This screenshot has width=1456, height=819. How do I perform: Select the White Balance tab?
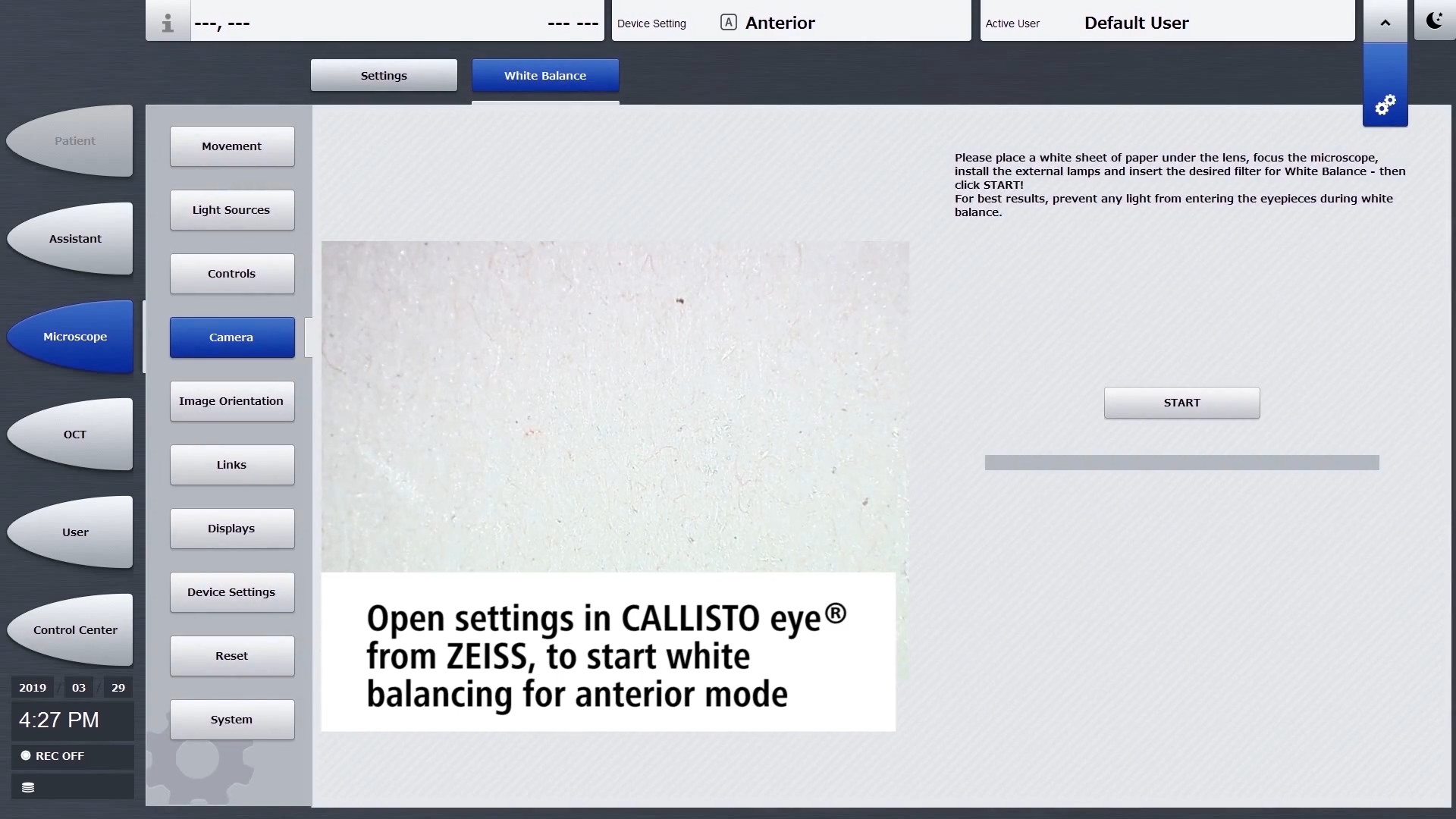pos(545,76)
